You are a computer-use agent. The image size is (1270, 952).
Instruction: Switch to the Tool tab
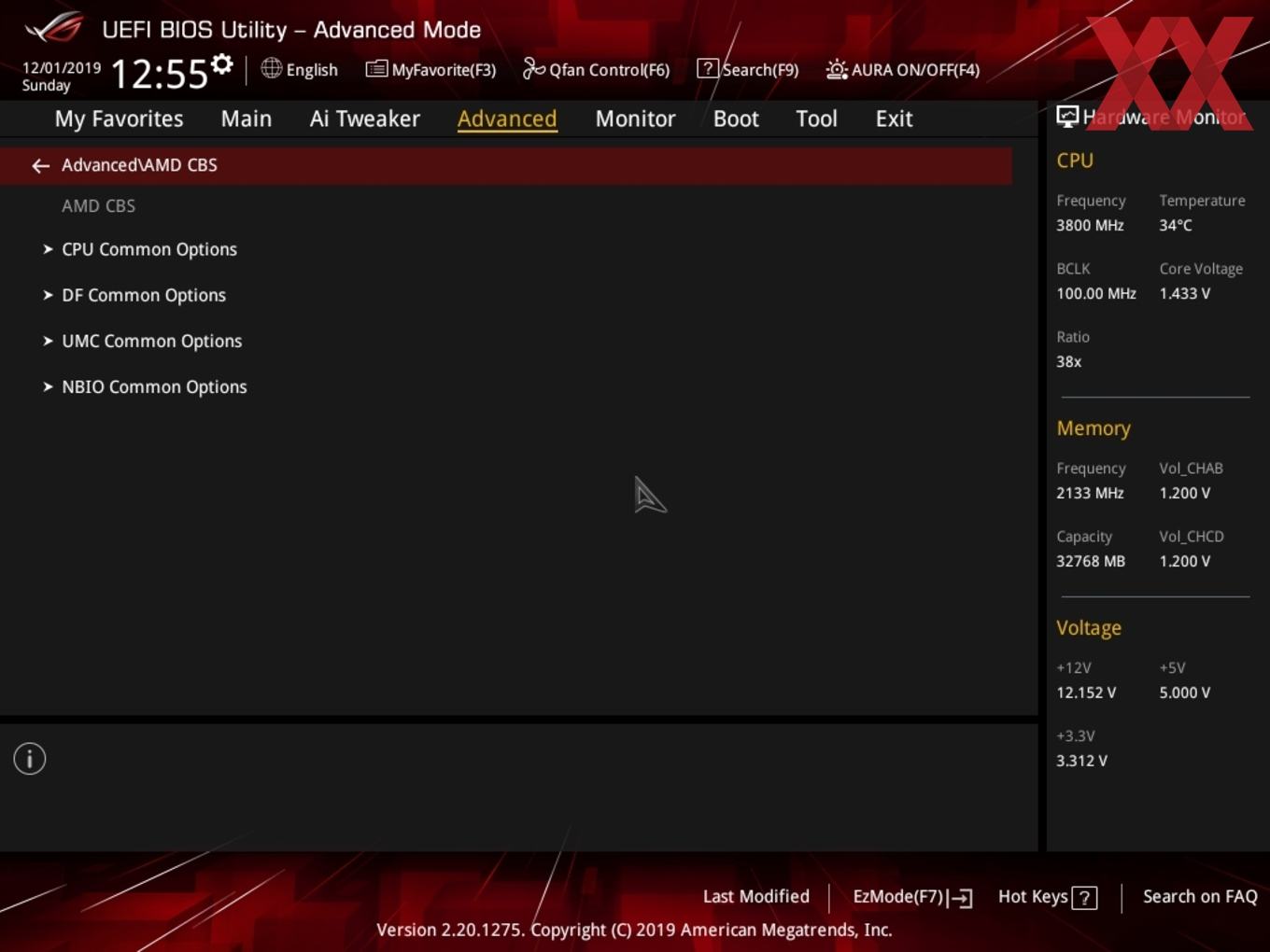(816, 119)
